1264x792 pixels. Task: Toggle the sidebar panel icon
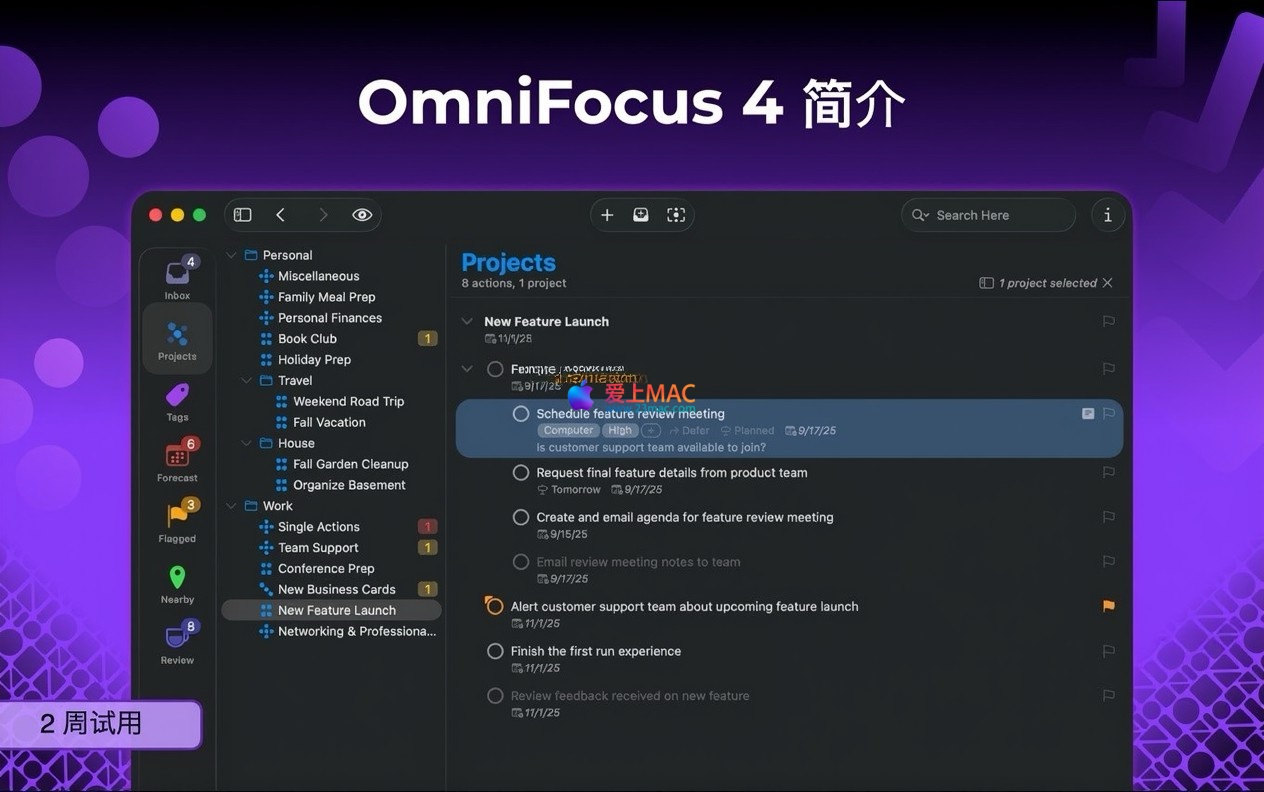[242, 215]
